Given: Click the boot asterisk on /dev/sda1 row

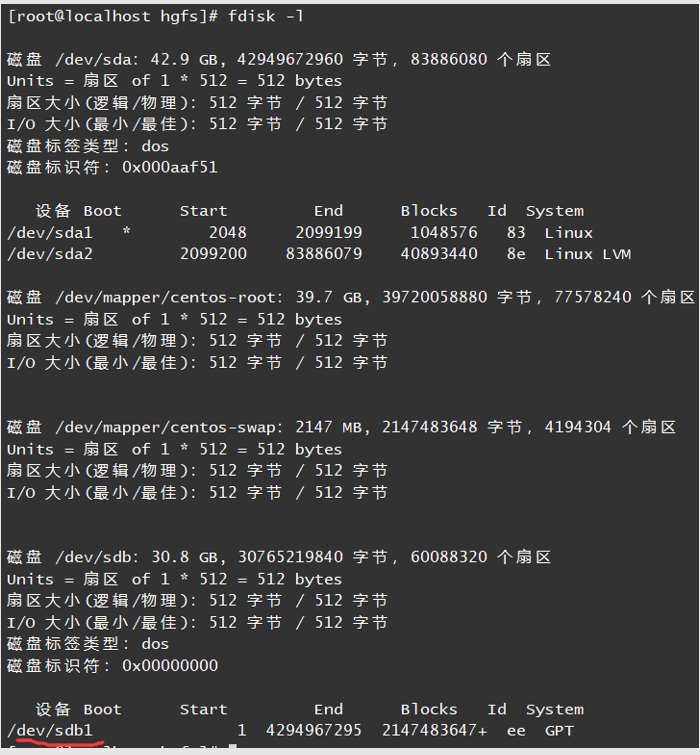Looking at the screenshot, I should [126, 233].
